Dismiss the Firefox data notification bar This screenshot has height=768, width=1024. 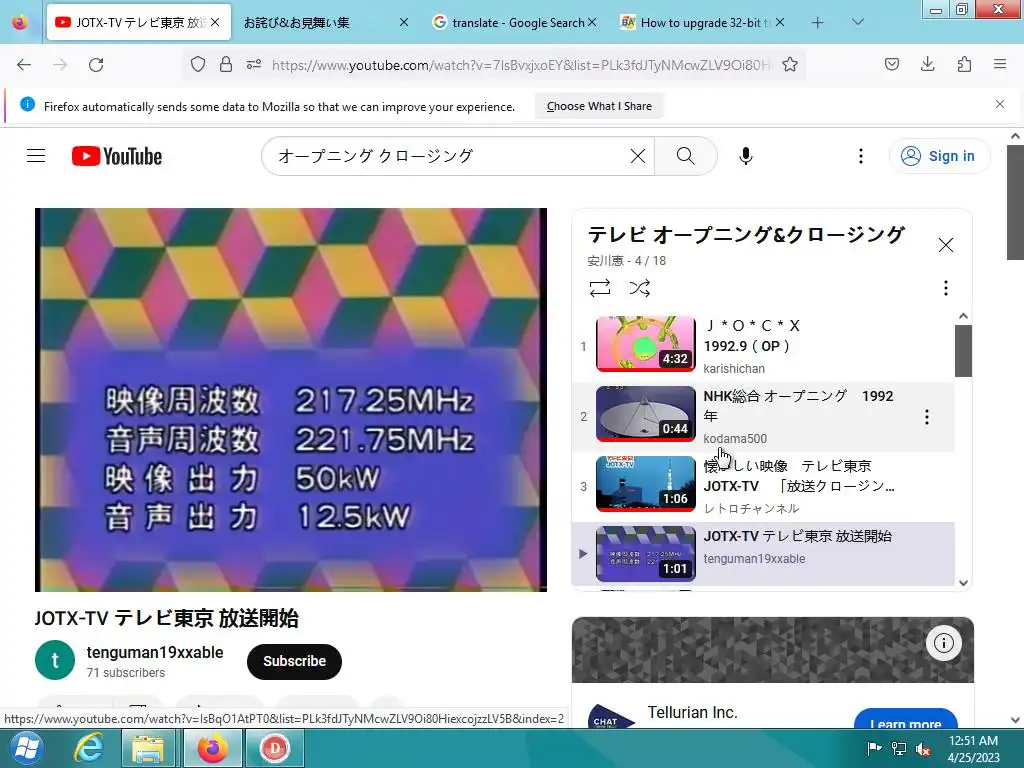tap(1000, 104)
